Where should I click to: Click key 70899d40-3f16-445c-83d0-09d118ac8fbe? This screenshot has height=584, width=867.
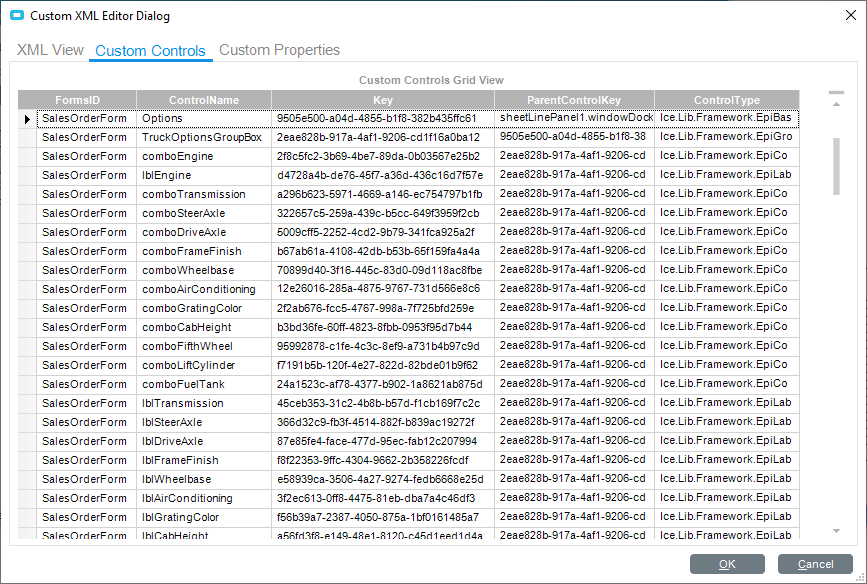click(x=383, y=270)
